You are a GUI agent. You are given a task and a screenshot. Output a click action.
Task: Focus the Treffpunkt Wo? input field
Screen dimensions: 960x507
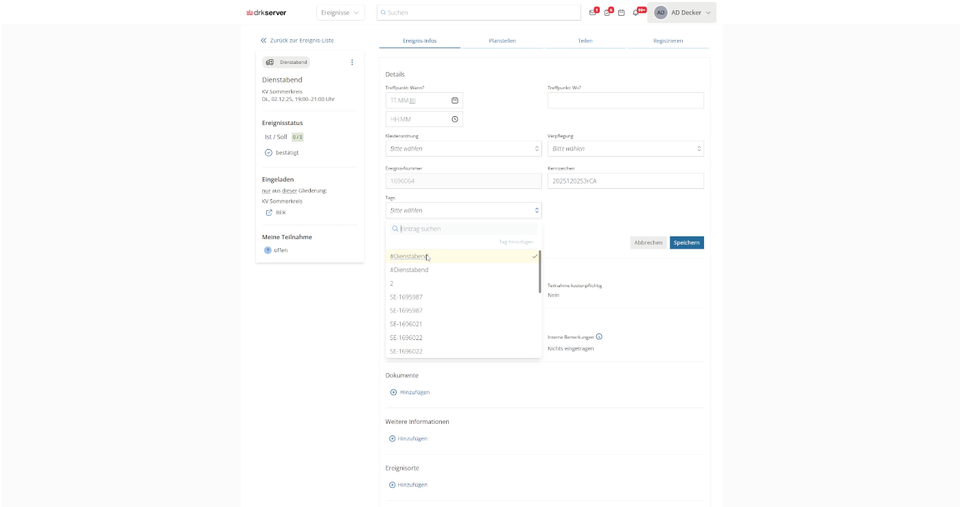pos(625,101)
